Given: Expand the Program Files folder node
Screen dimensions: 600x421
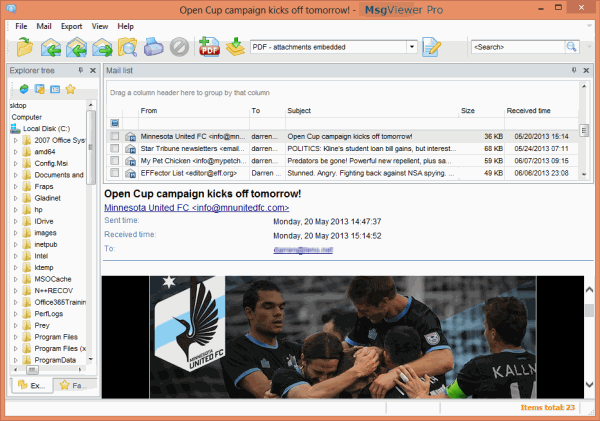Looking at the screenshot, I should (16, 337).
